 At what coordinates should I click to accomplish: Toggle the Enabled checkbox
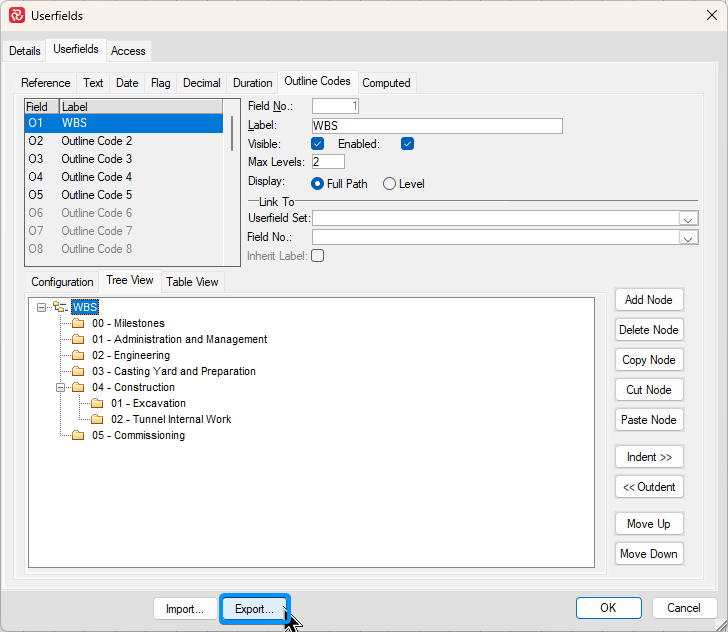tap(407, 144)
